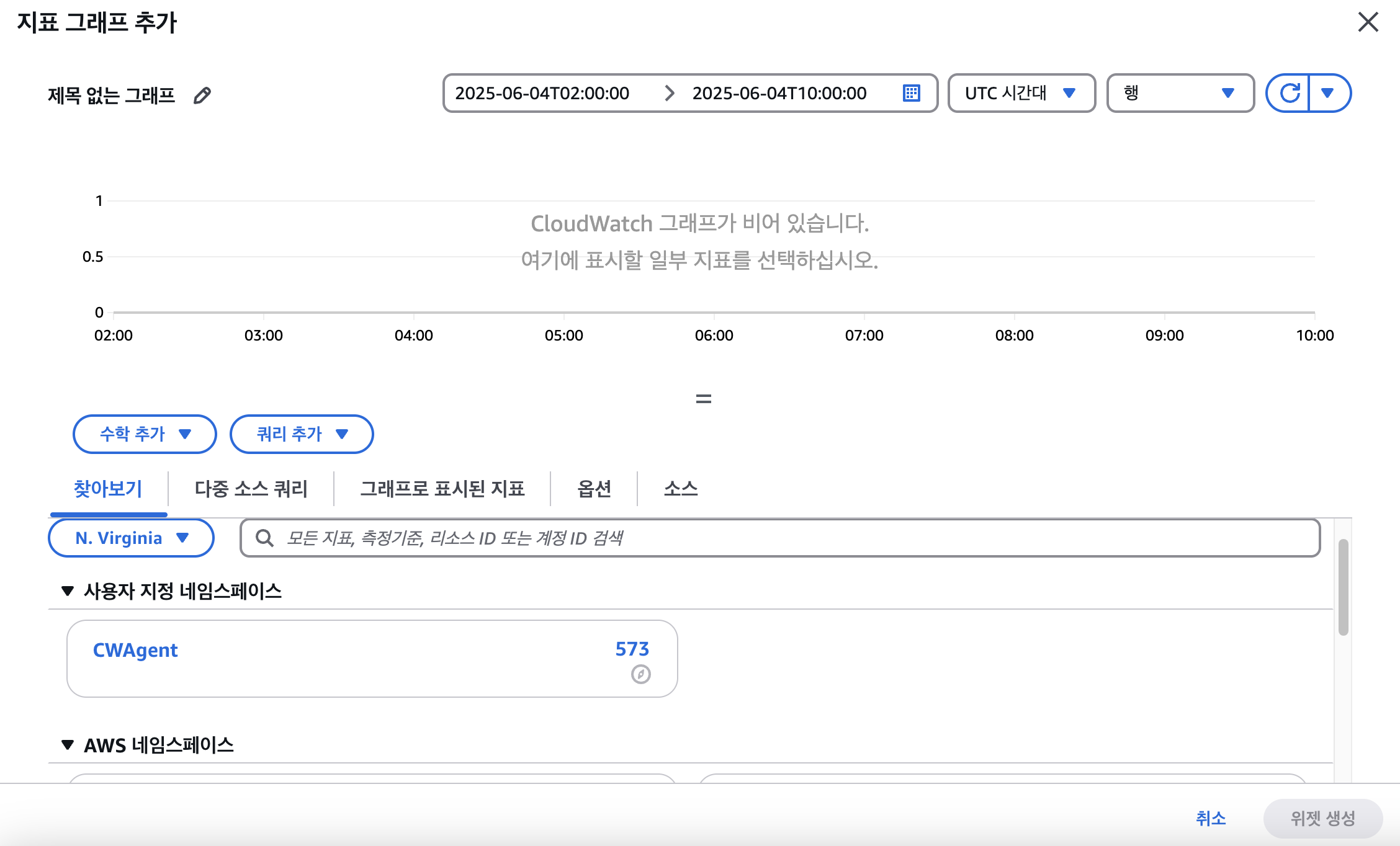The image size is (1400, 846).
Task: Click the magnifier icon in search box
Action: click(265, 538)
